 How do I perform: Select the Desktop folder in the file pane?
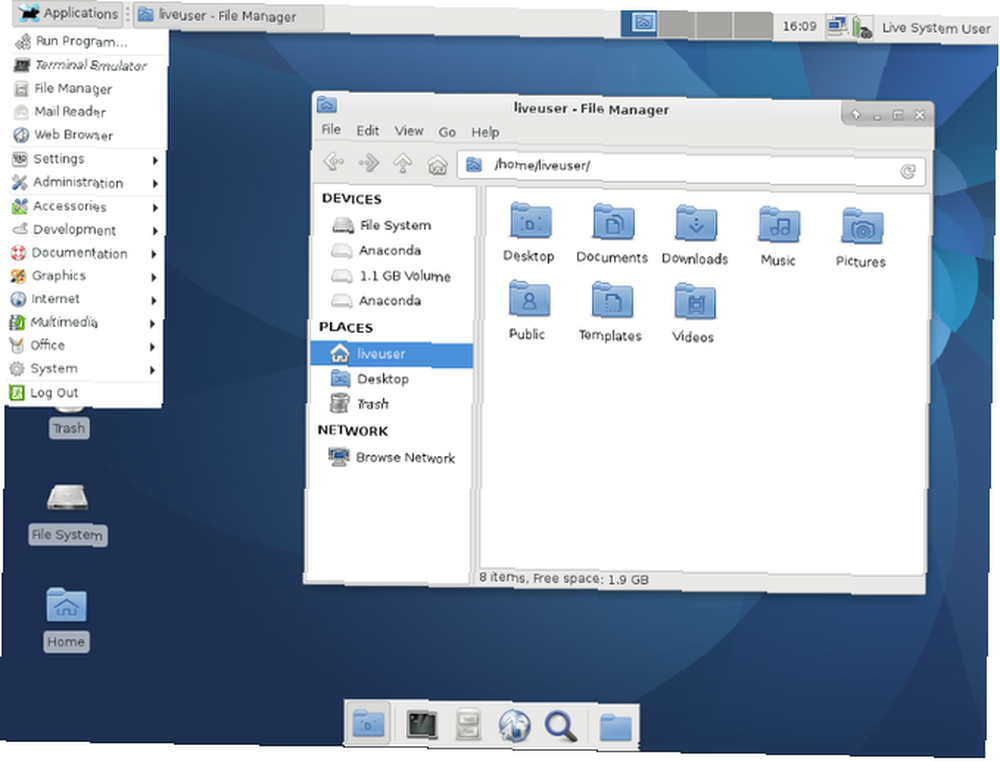(x=530, y=221)
